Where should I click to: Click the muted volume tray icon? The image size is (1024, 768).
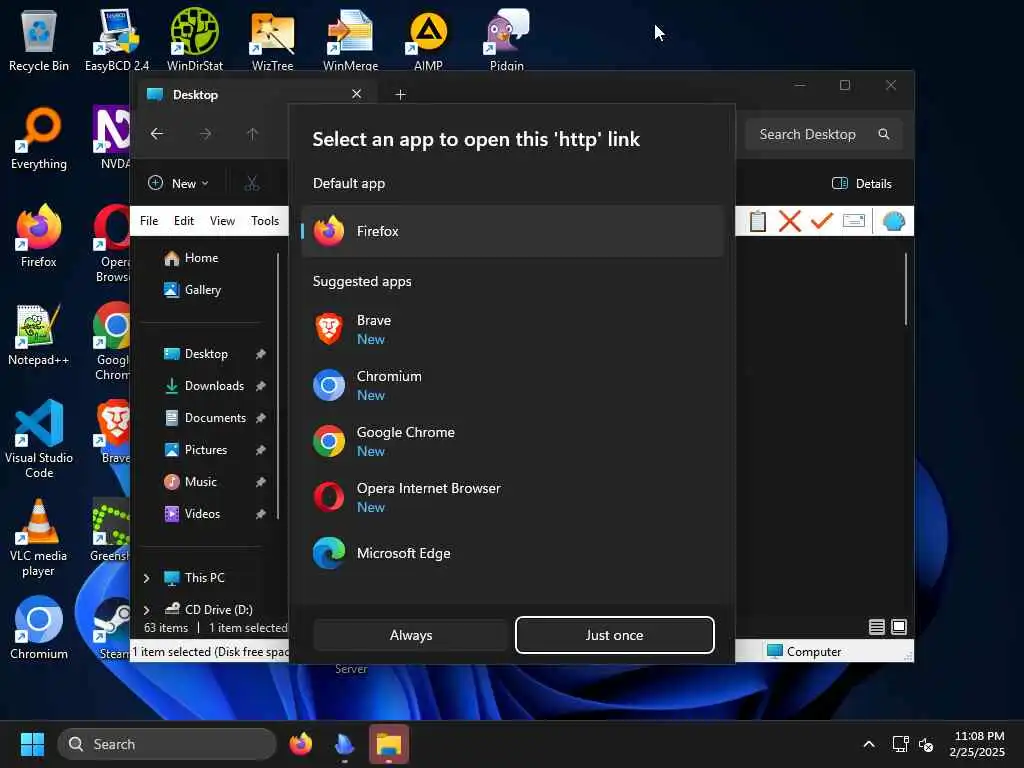926,744
